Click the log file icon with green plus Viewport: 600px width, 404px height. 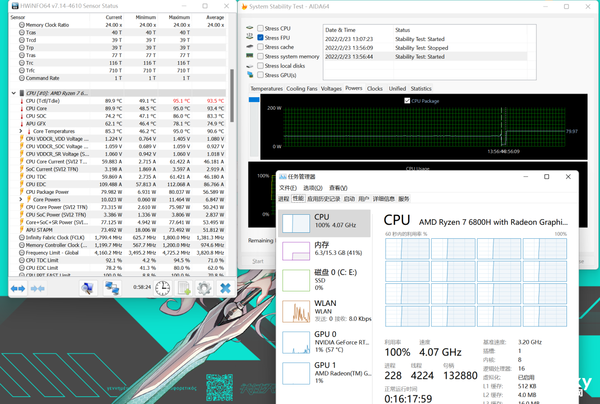184,288
